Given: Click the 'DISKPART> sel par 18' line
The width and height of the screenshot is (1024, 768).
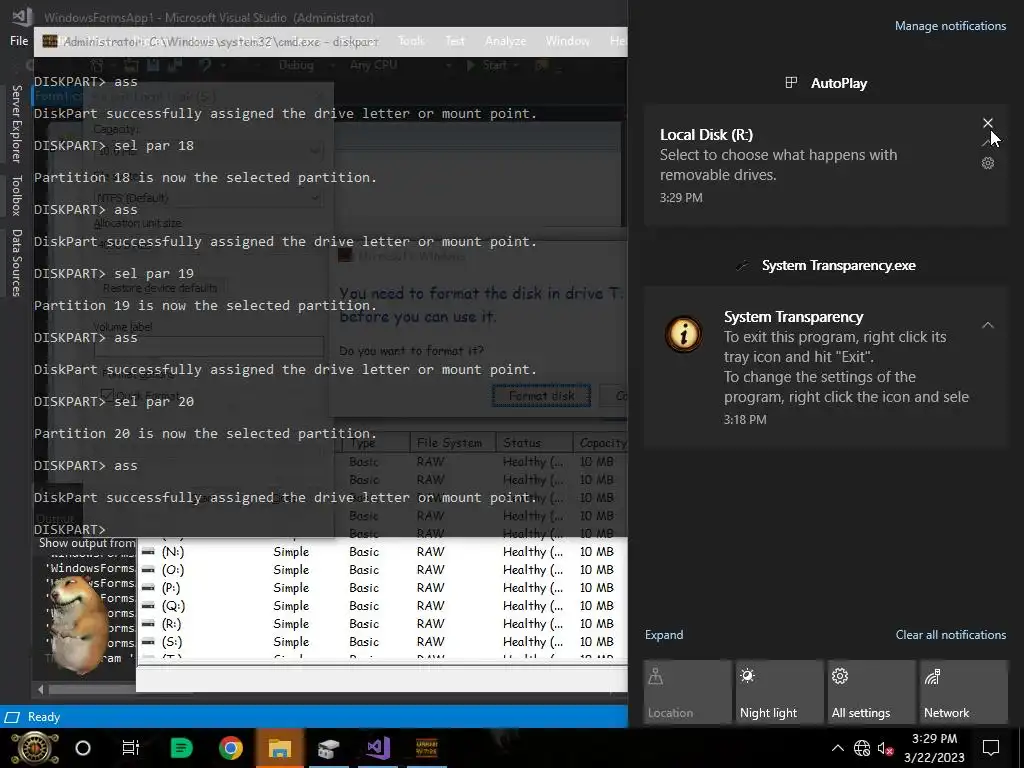Looking at the screenshot, I should tap(114, 146).
